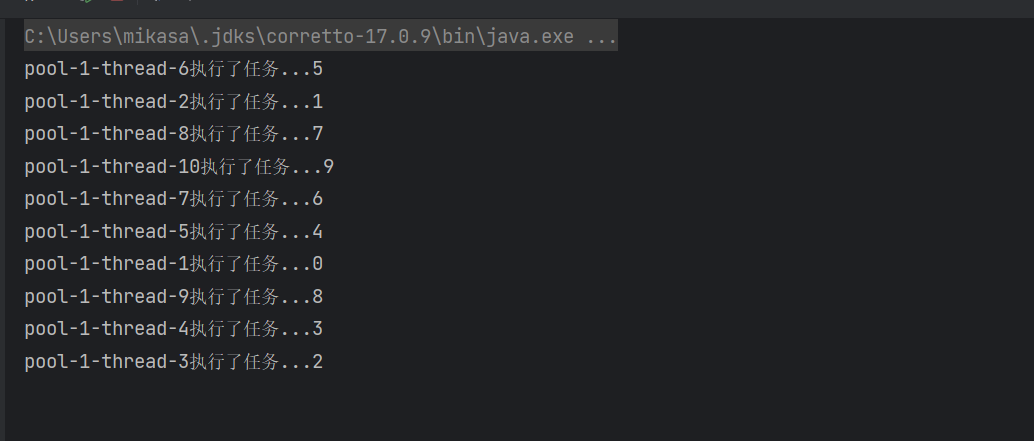Click the pool-1-thread-5 thread name
The height and width of the screenshot is (441, 1034).
pyautogui.click(x=107, y=232)
